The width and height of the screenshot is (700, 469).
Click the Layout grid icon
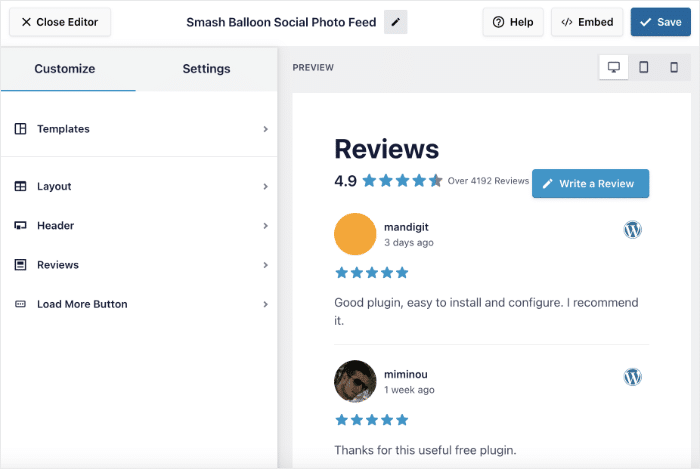click(21, 186)
